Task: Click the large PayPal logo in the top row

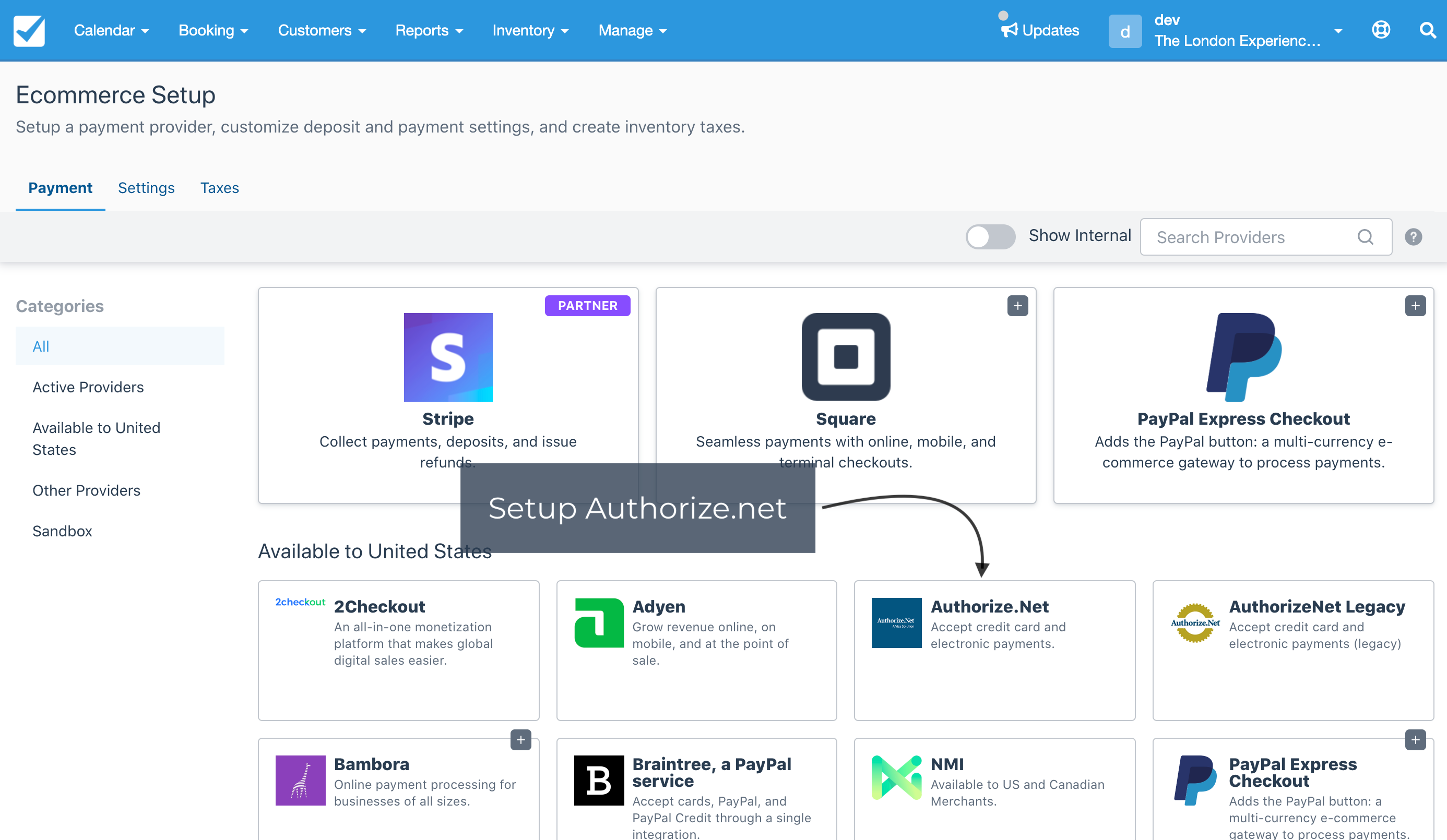Action: pyautogui.click(x=1244, y=357)
